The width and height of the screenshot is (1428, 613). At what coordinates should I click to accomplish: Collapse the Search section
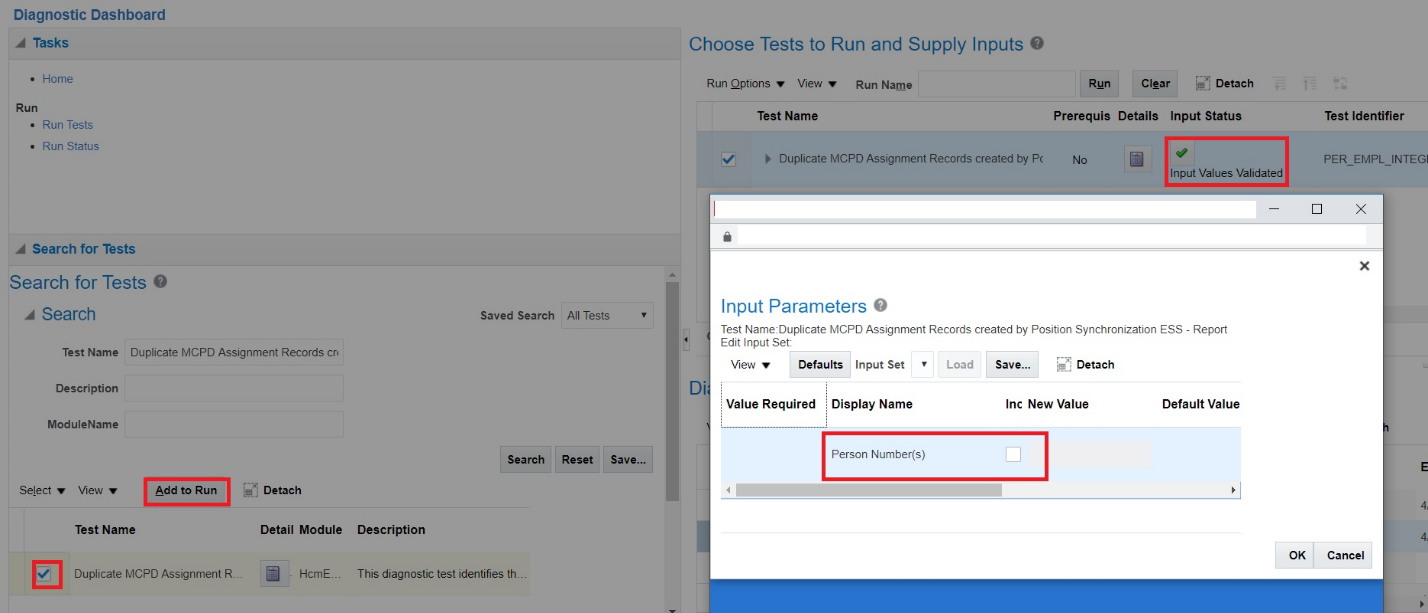click(29, 315)
